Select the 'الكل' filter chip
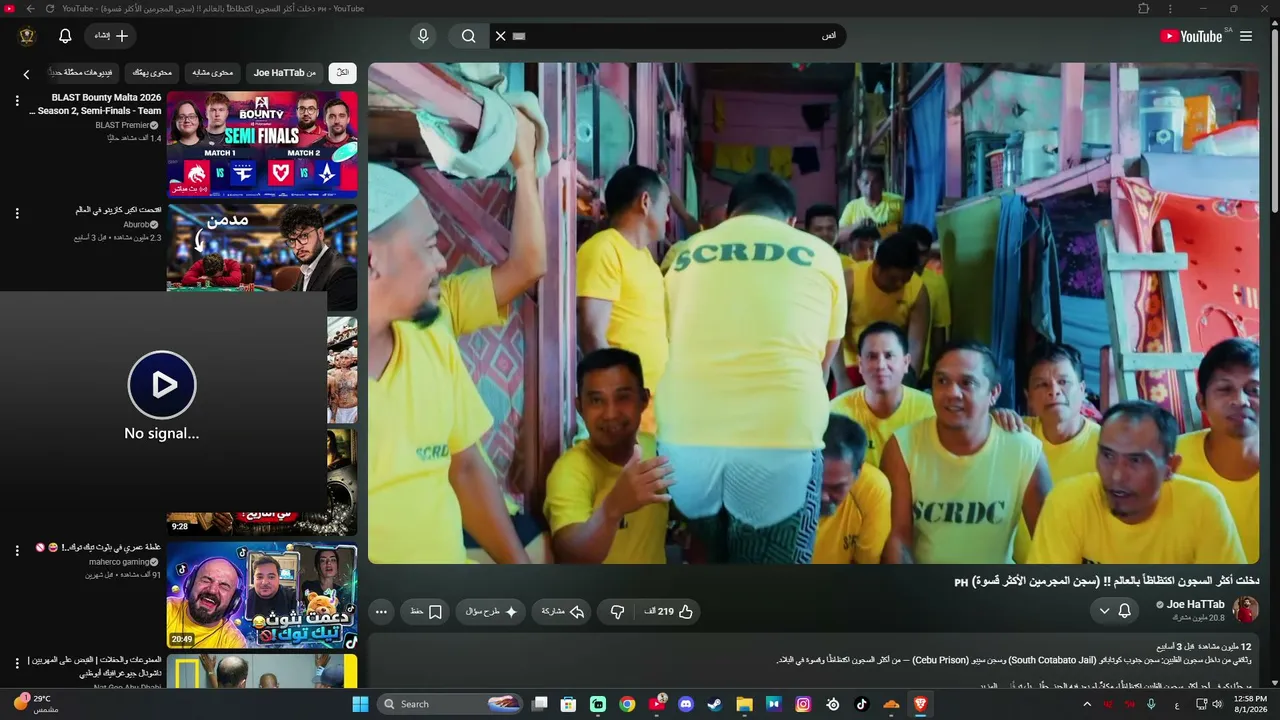This screenshot has width=1280, height=720. [342, 73]
